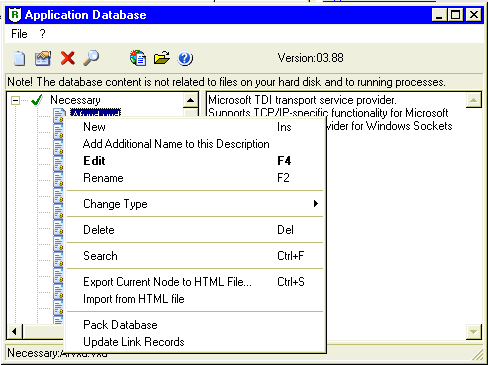Screen dimensions: 488x365
Task: Click the tree panel scroll up arrow
Action: tap(191, 100)
